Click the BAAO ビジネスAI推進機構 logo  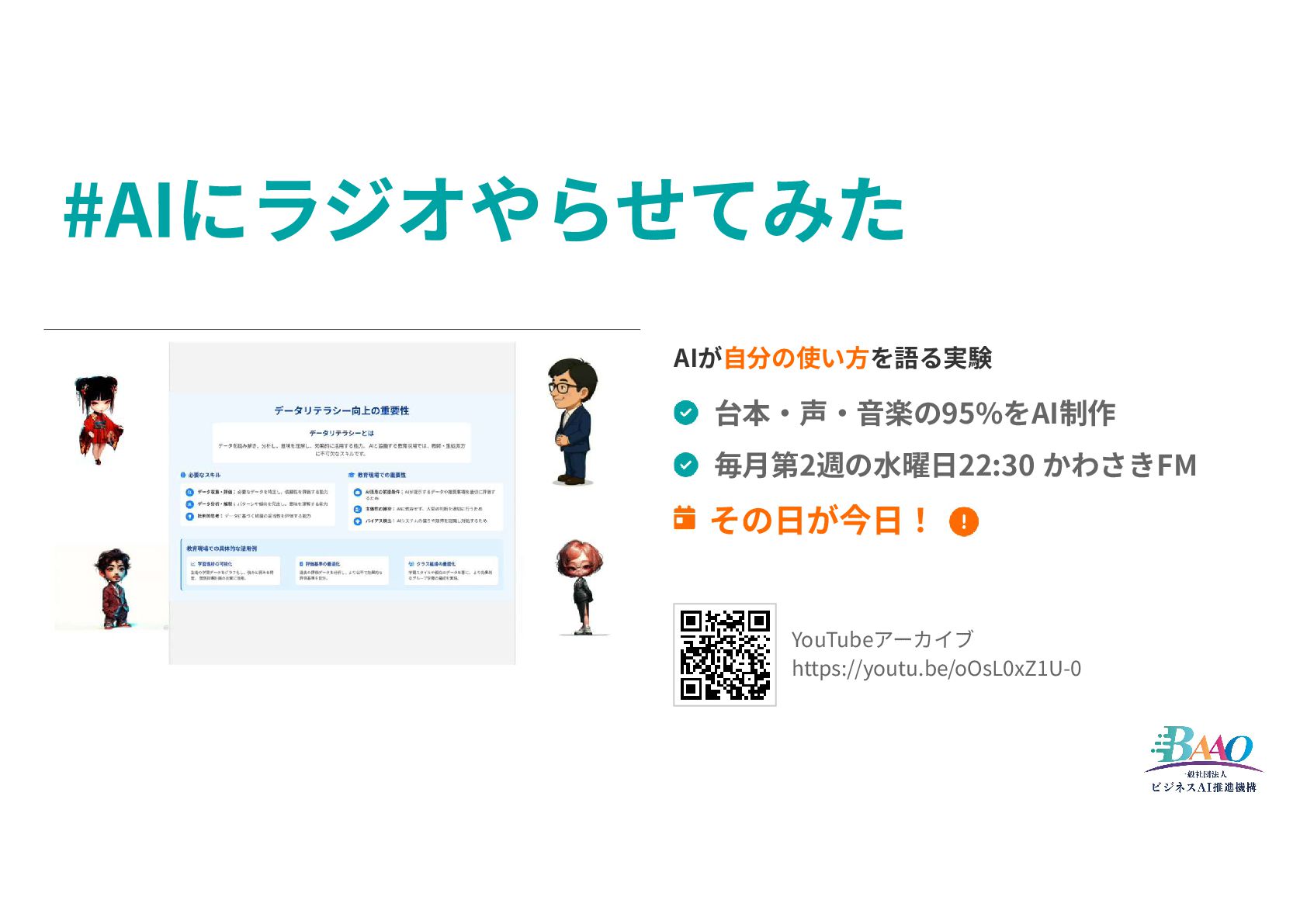pos(1204,760)
